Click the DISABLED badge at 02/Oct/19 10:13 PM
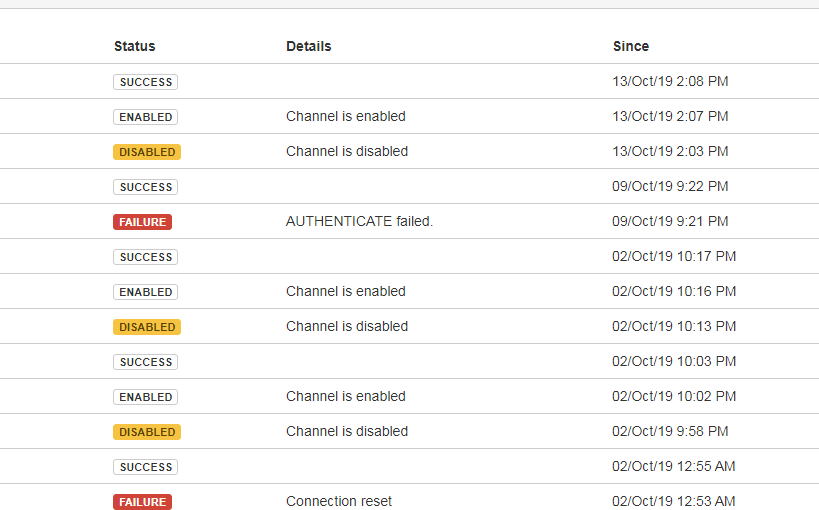Image resolution: width=819 pixels, height=510 pixels. click(x=147, y=327)
